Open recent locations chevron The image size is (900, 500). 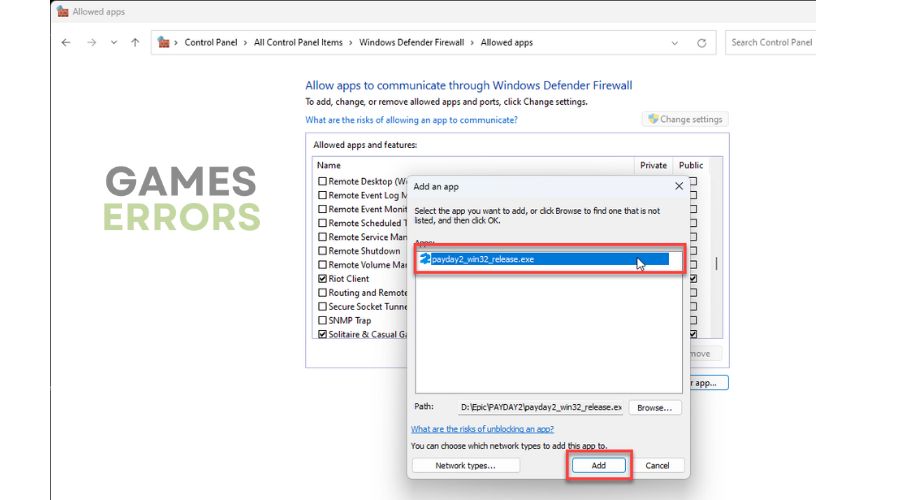[x=114, y=42]
